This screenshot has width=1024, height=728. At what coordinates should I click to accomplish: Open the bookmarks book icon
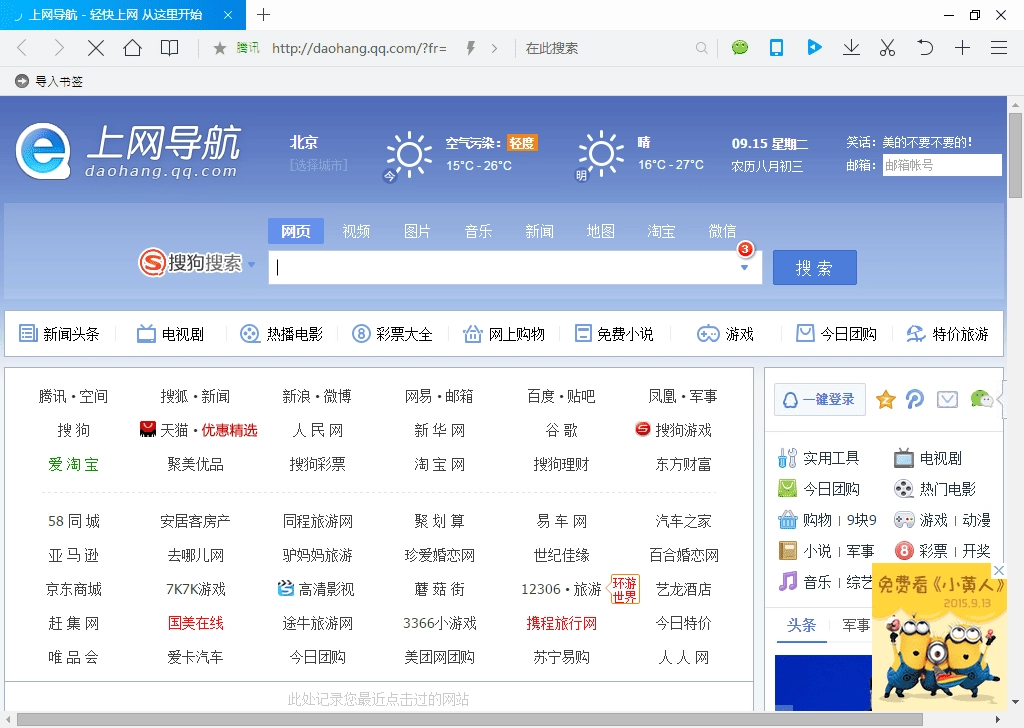pos(170,48)
